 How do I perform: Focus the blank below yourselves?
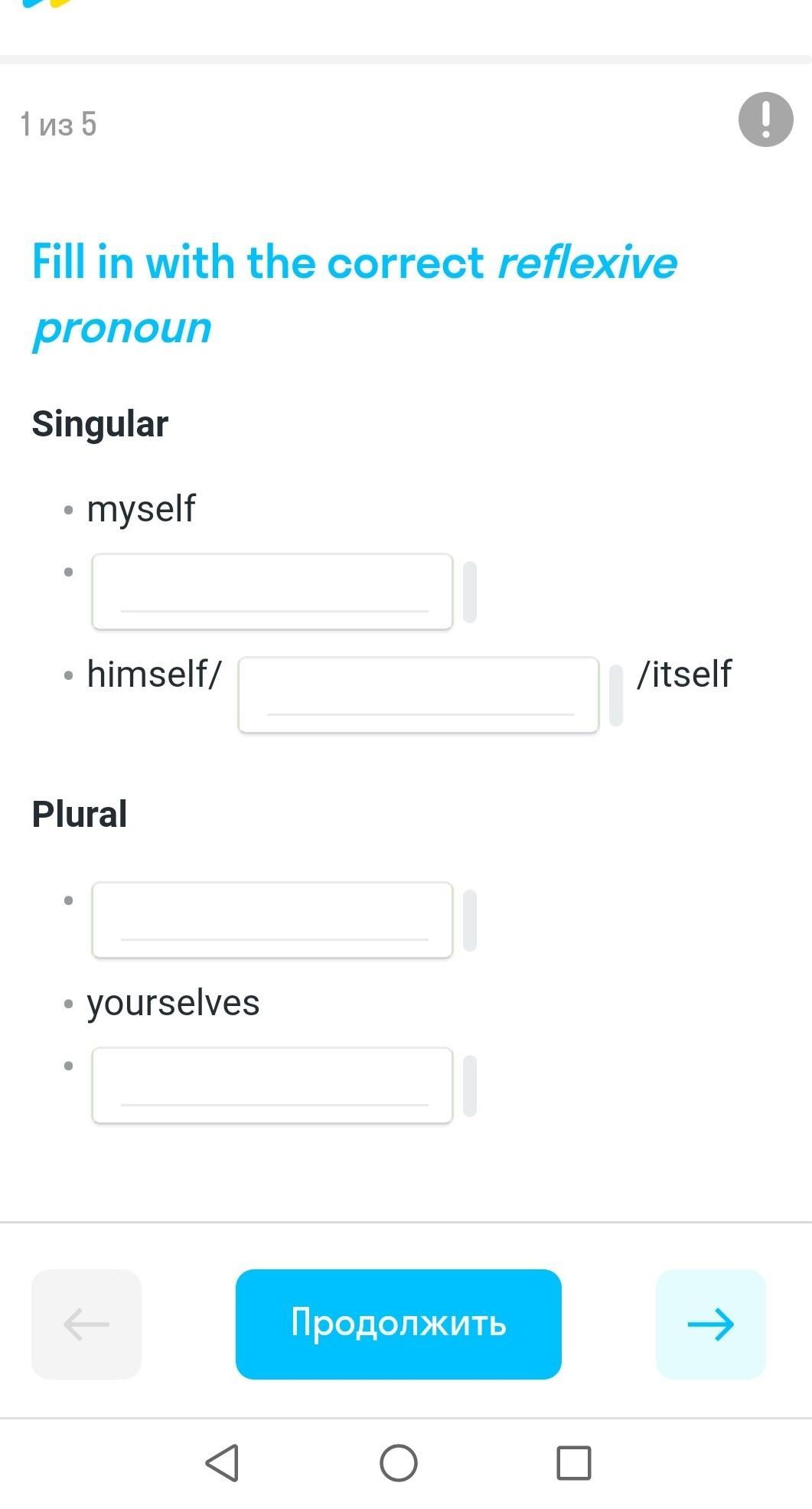[272, 1086]
